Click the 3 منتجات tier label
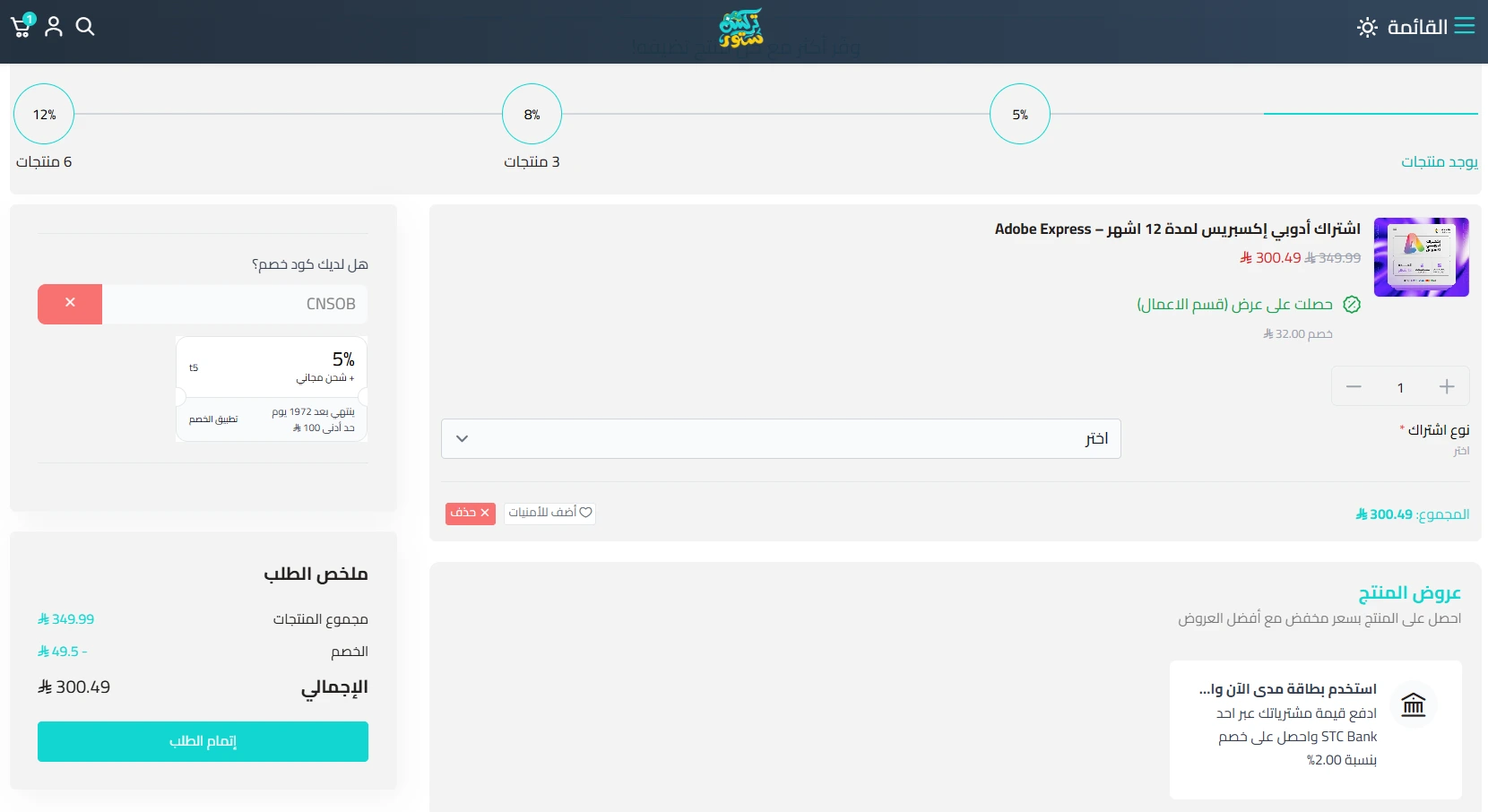 532,161
